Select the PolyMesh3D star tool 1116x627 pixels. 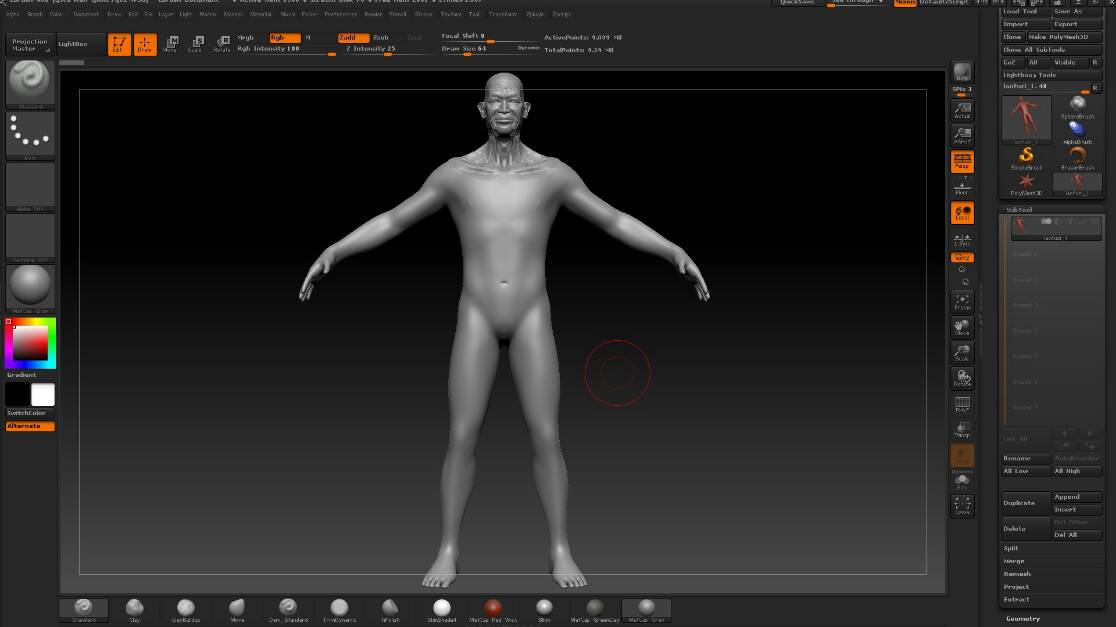pos(1026,184)
